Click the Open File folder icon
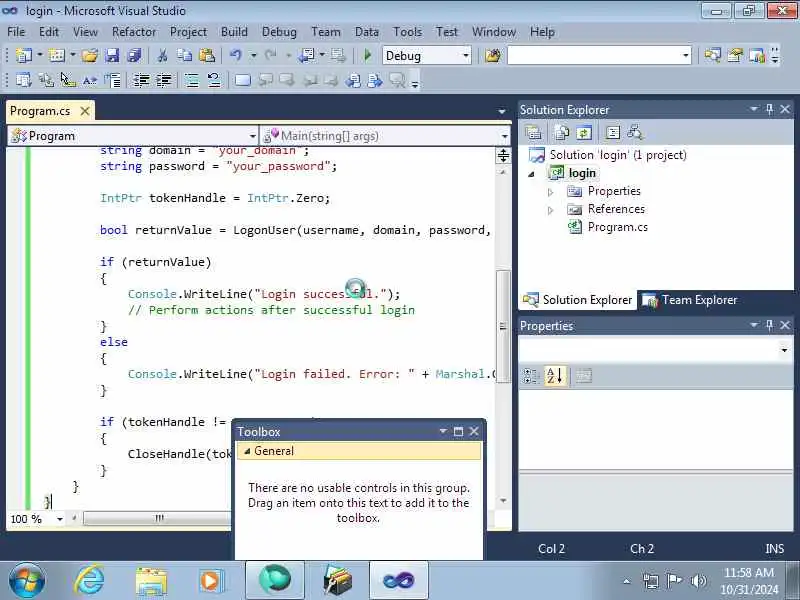 [x=90, y=55]
